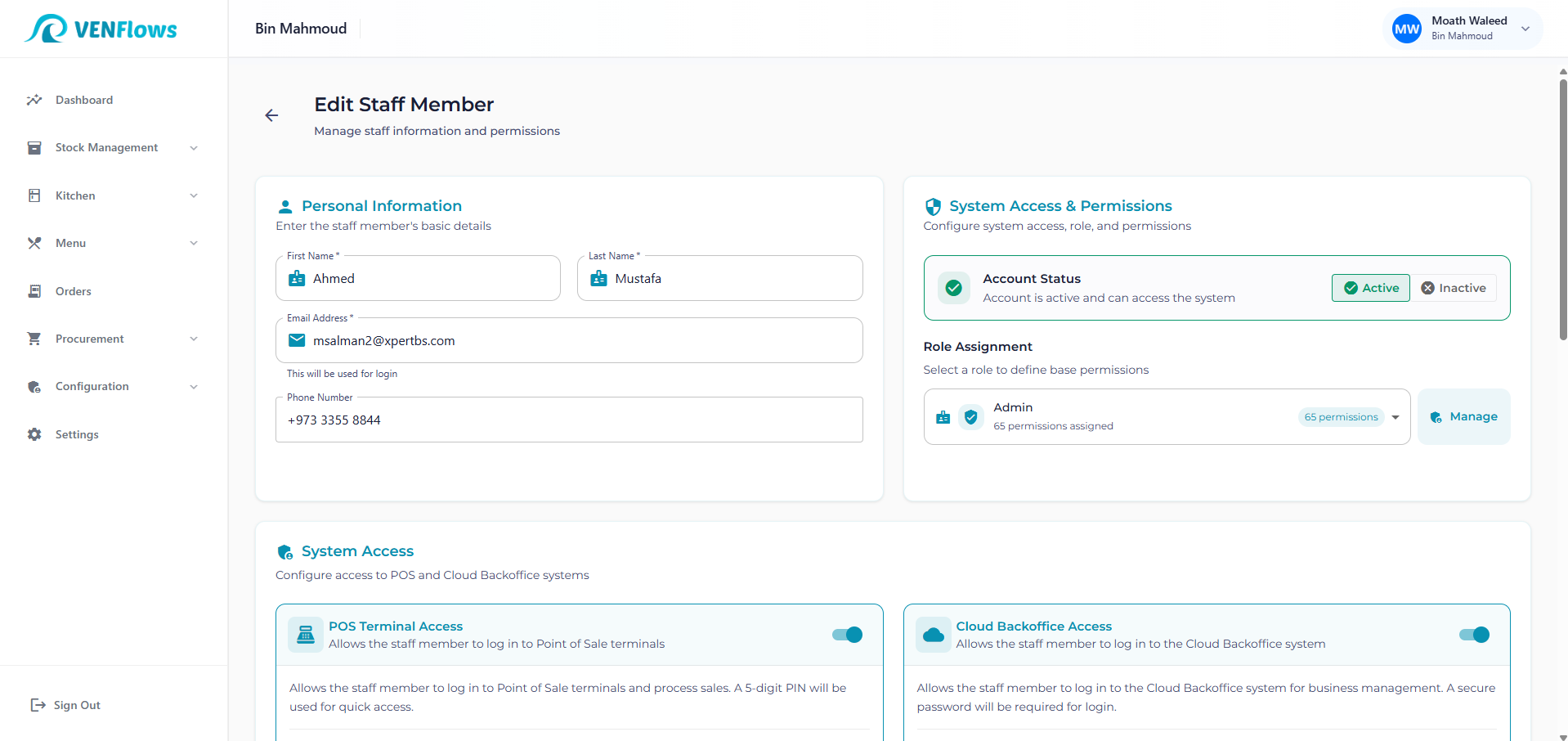
Task: Click the back arrow beside Edit Staff Member
Action: [x=271, y=115]
